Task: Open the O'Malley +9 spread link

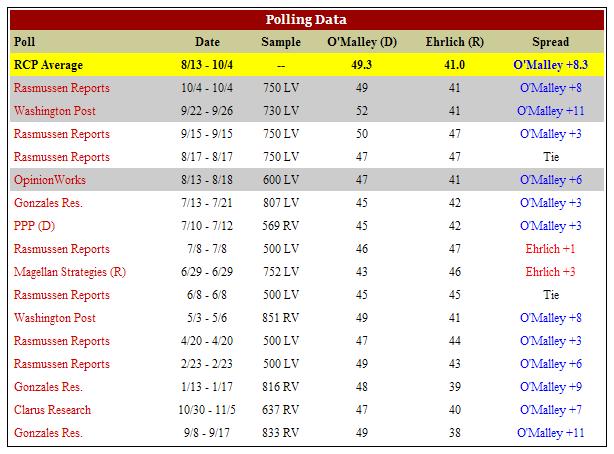Action: (x=551, y=387)
